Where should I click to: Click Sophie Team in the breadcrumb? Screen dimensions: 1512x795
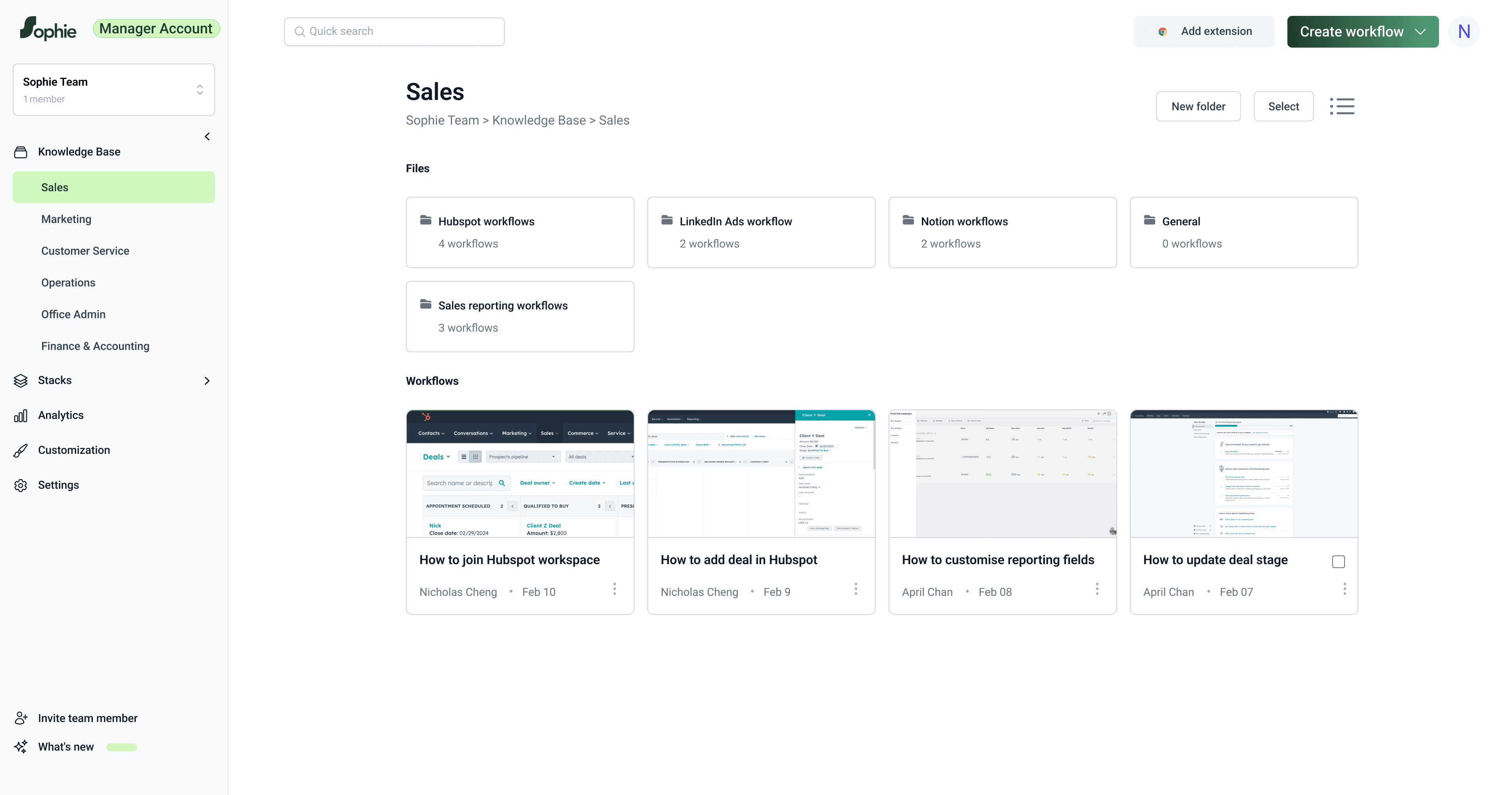coord(442,120)
